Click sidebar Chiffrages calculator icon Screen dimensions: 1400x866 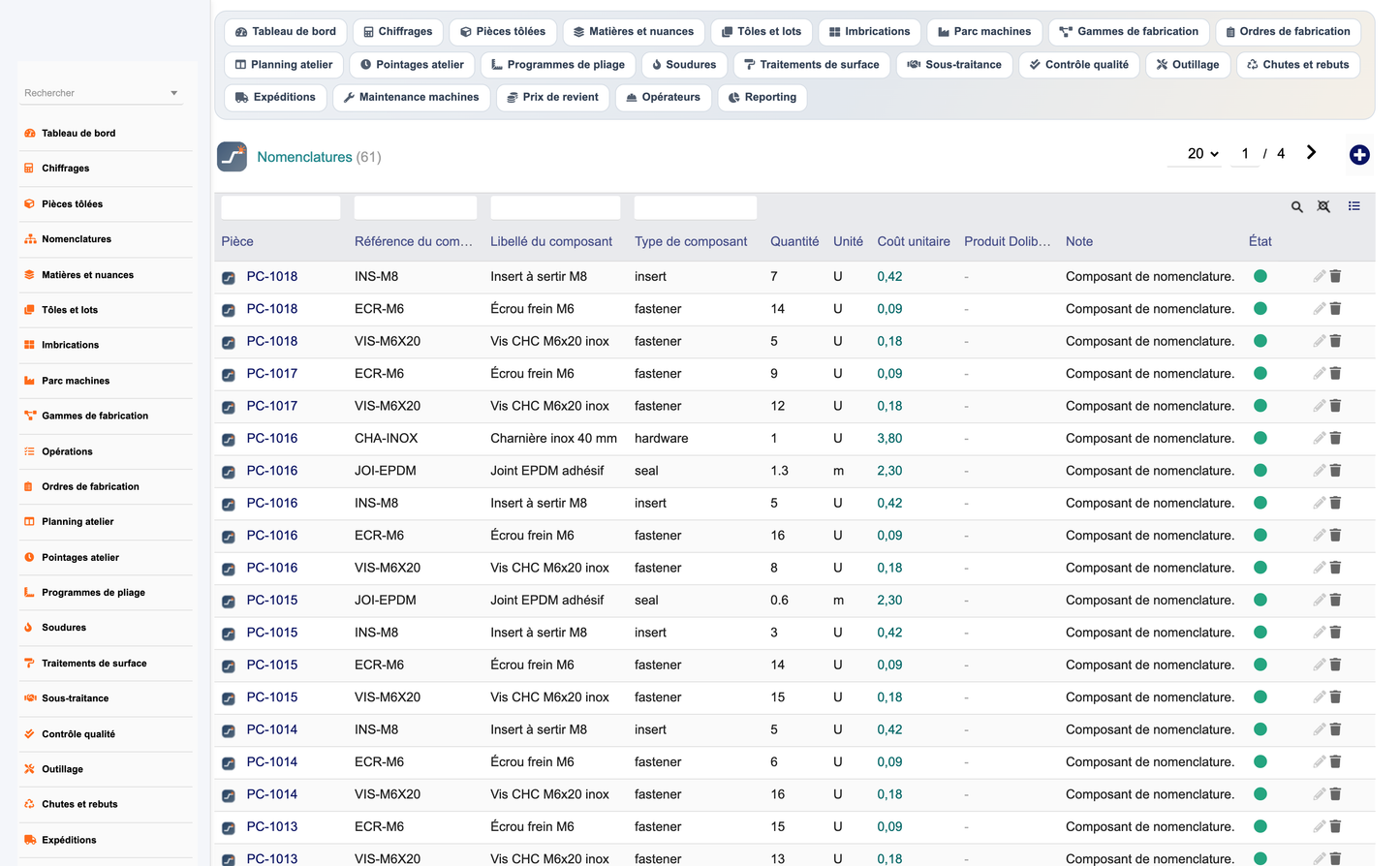pyautogui.click(x=29, y=168)
